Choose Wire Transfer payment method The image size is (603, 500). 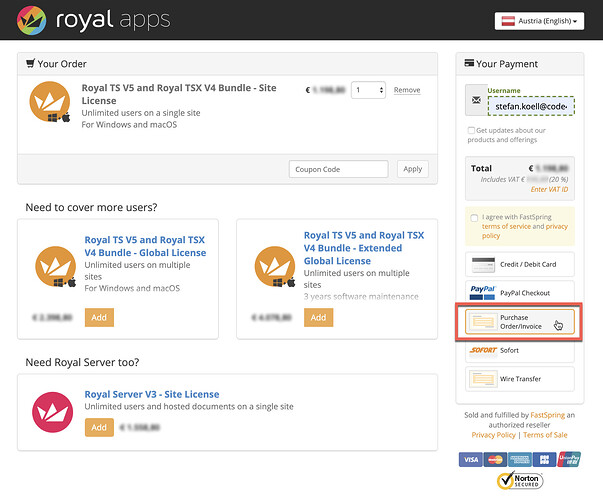[519, 379]
